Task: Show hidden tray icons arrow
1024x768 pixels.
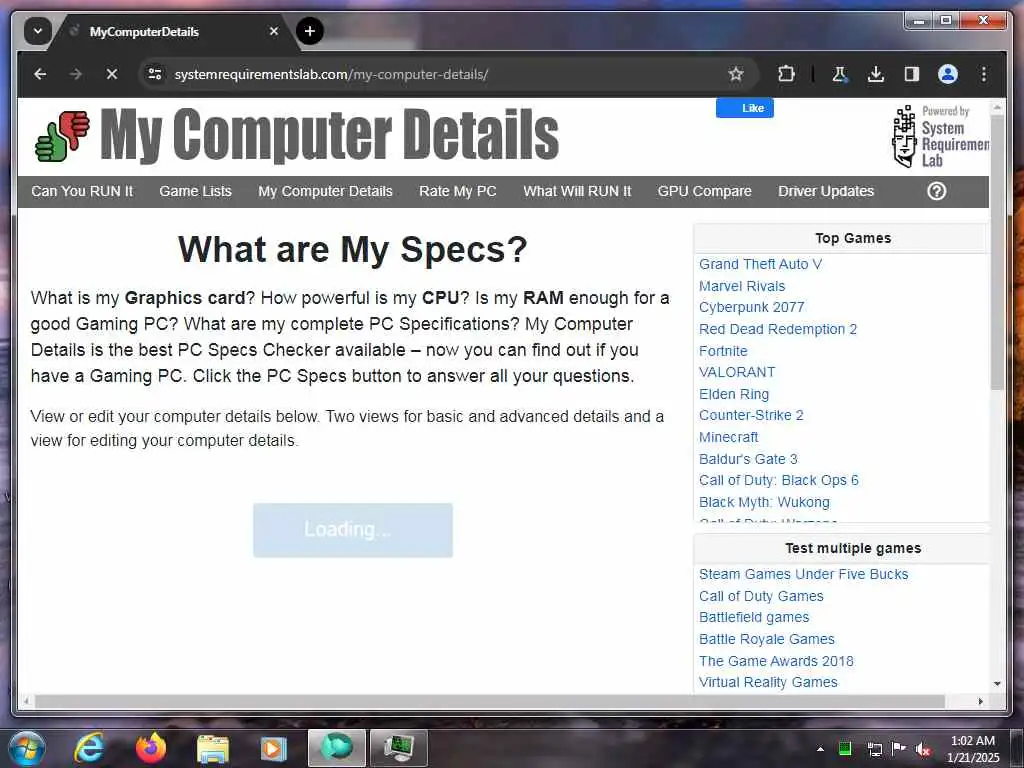Action: point(820,748)
